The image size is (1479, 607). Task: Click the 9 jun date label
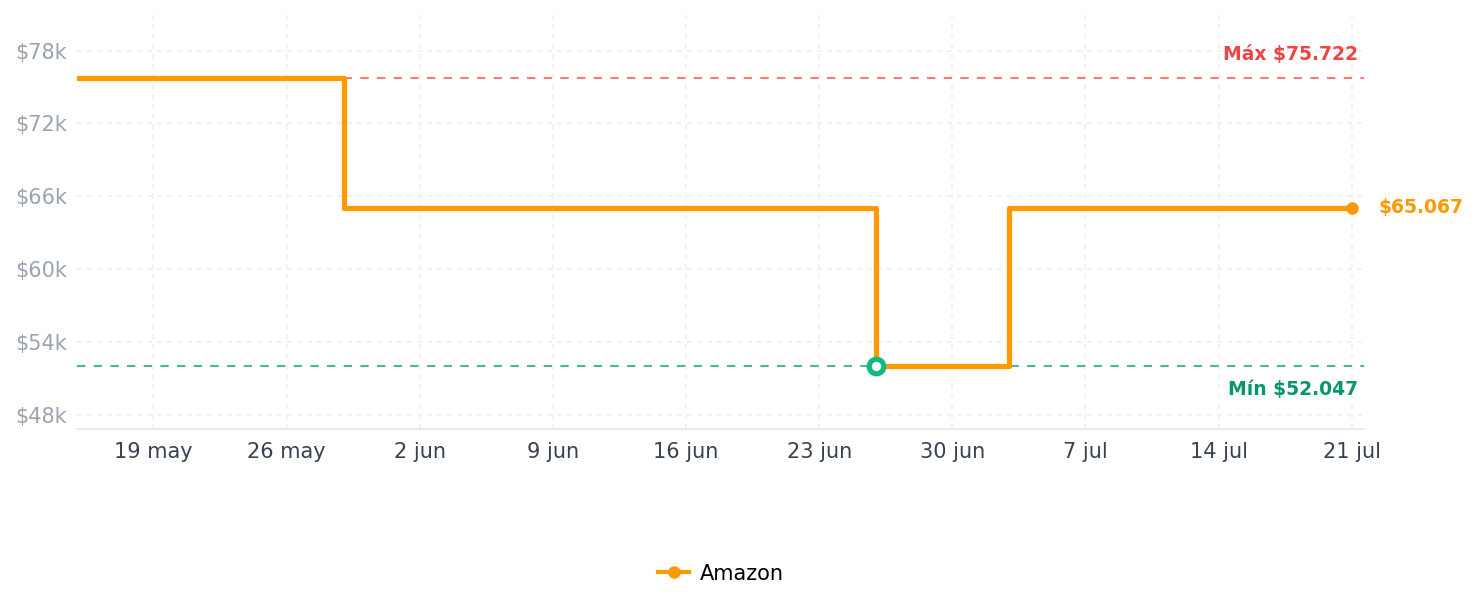coord(553,451)
